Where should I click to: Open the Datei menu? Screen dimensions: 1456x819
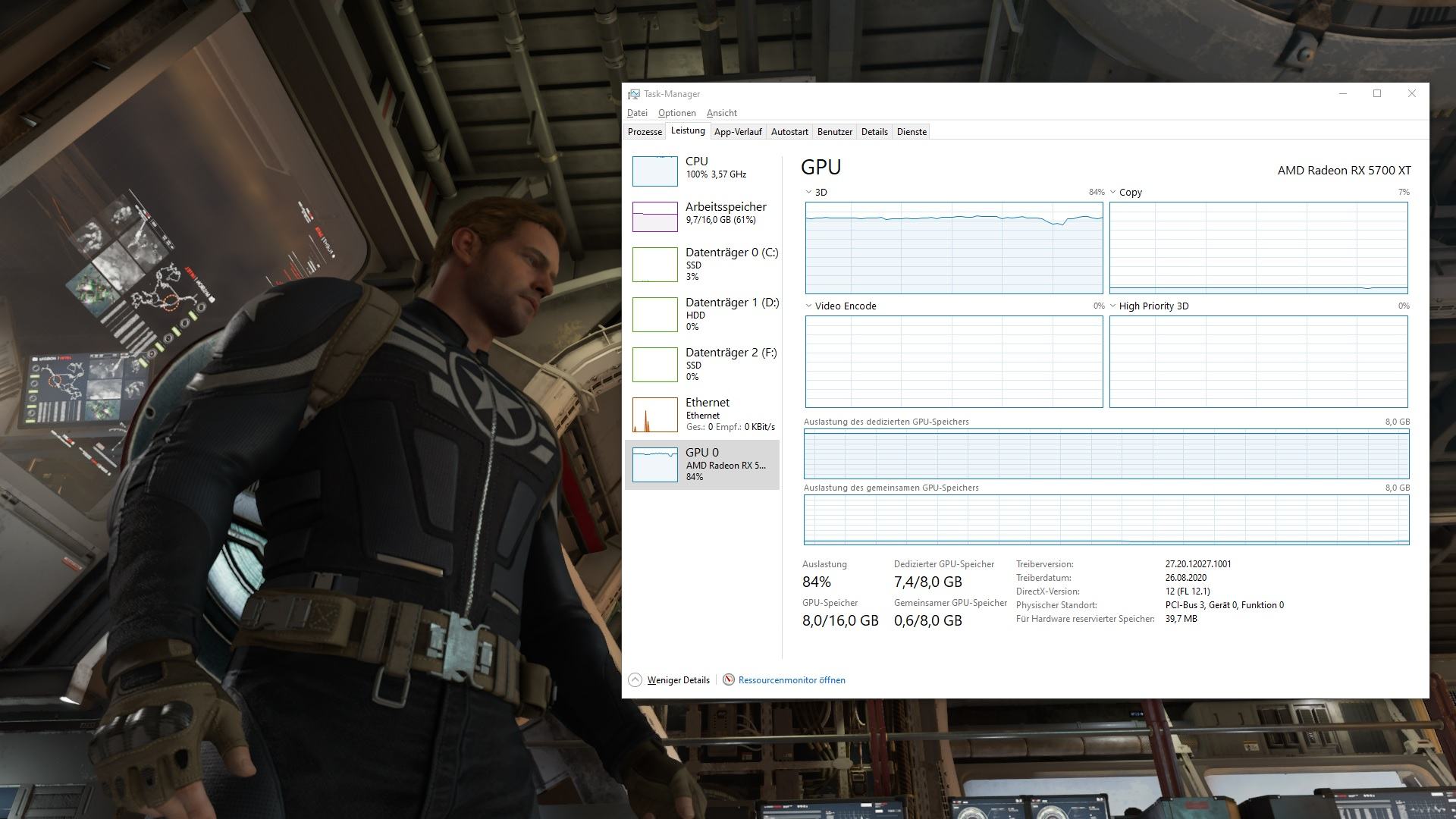pos(637,113)
